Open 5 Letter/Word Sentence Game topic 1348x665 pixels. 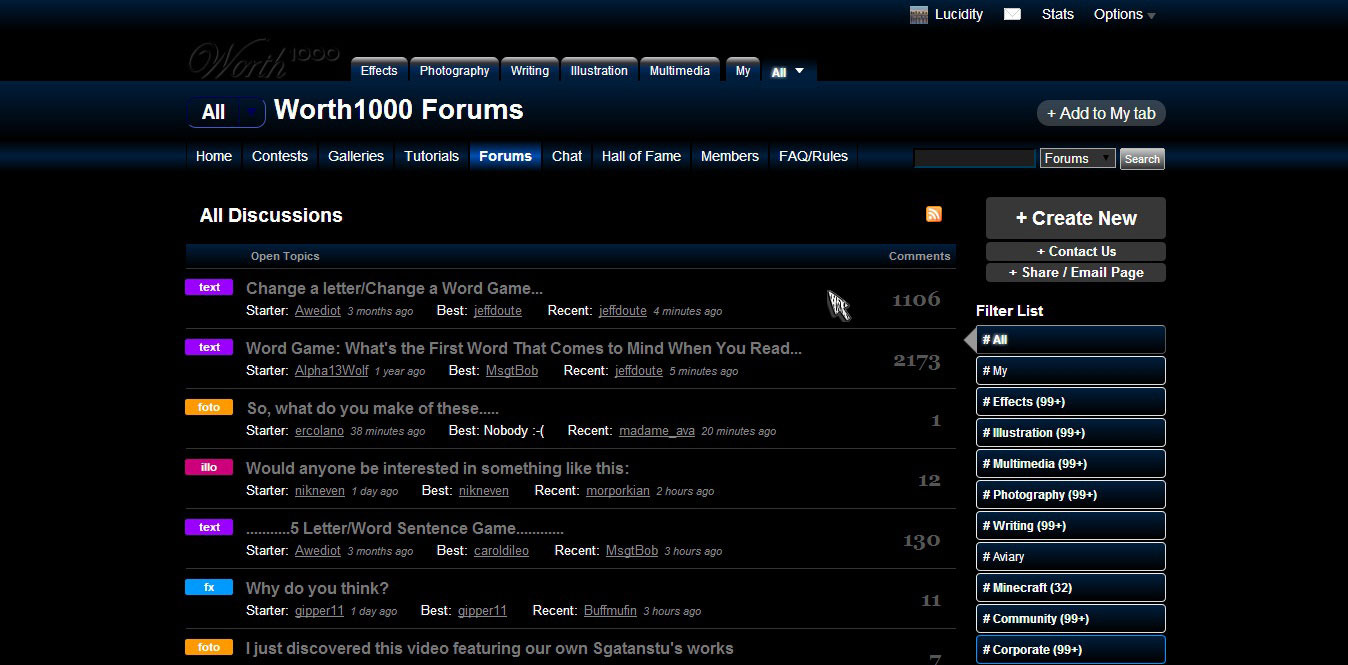coord(405,529)
